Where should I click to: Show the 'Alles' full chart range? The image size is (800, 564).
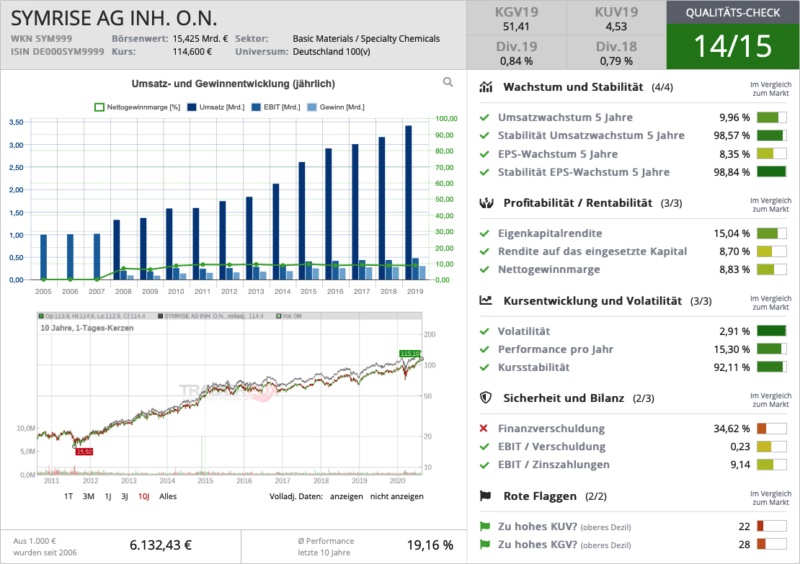(168, 496)
